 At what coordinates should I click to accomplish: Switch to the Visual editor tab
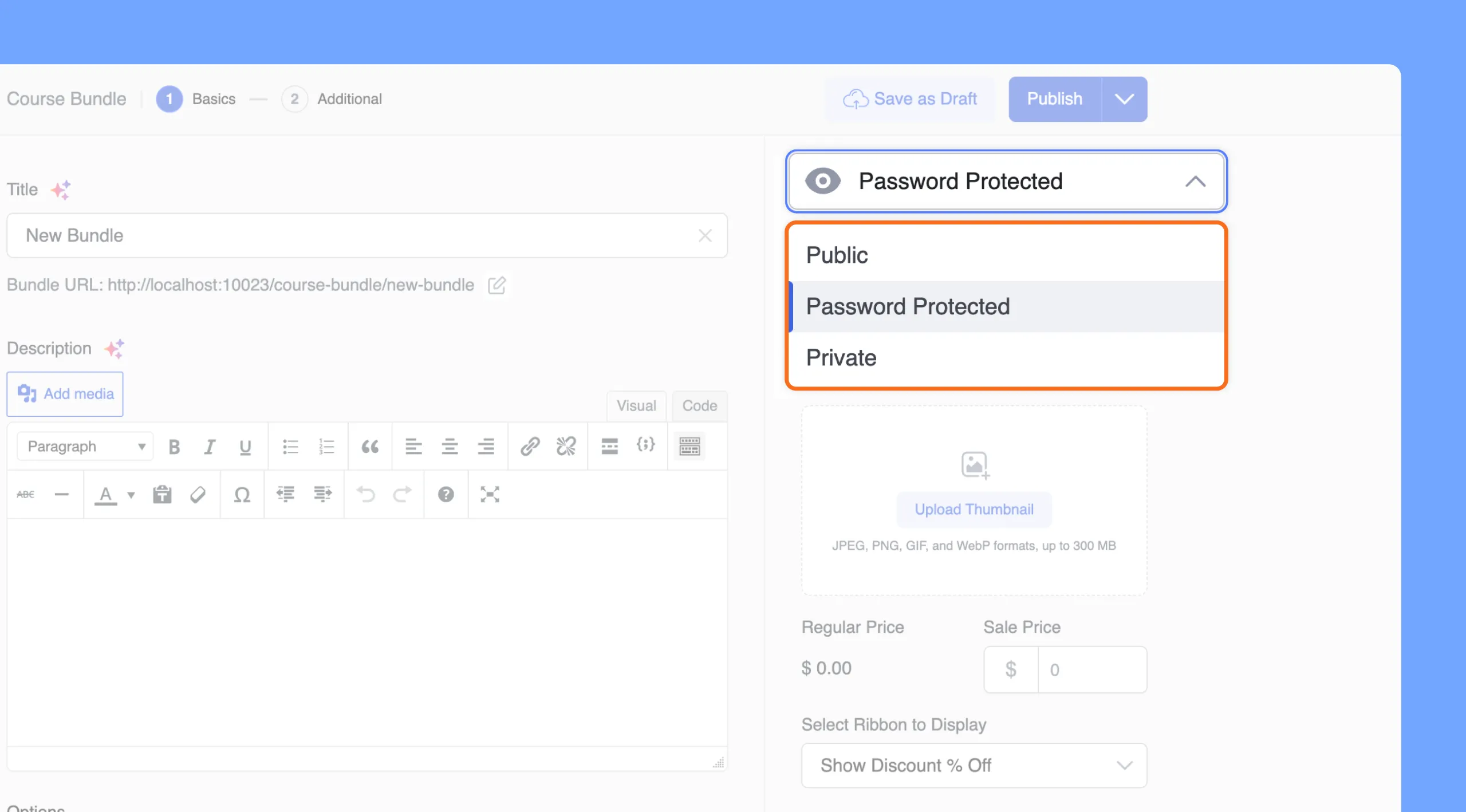click(636, 406)
